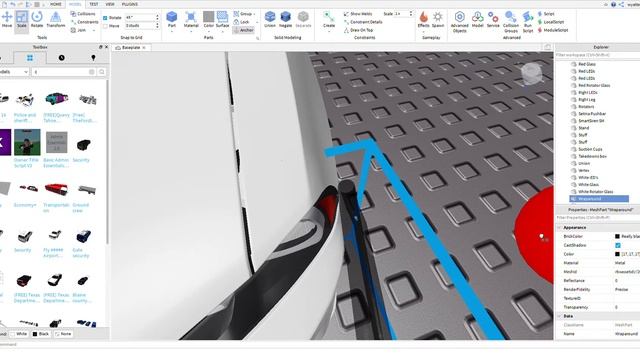Open the Toolbox category dropdown
640x360 pixels.
tap(14, 72)
